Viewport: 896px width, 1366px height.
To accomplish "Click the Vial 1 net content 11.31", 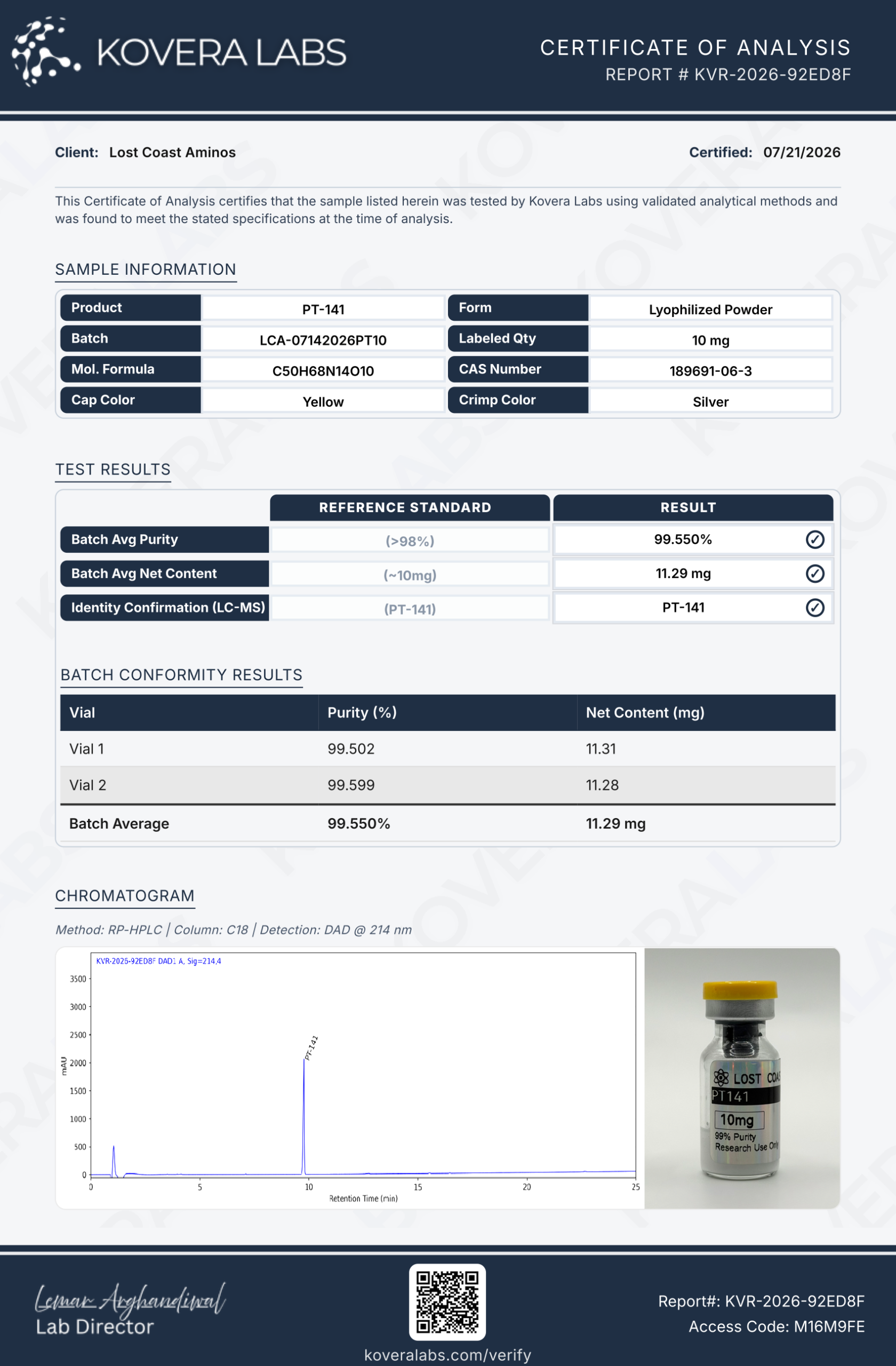I will coord(601,749).
